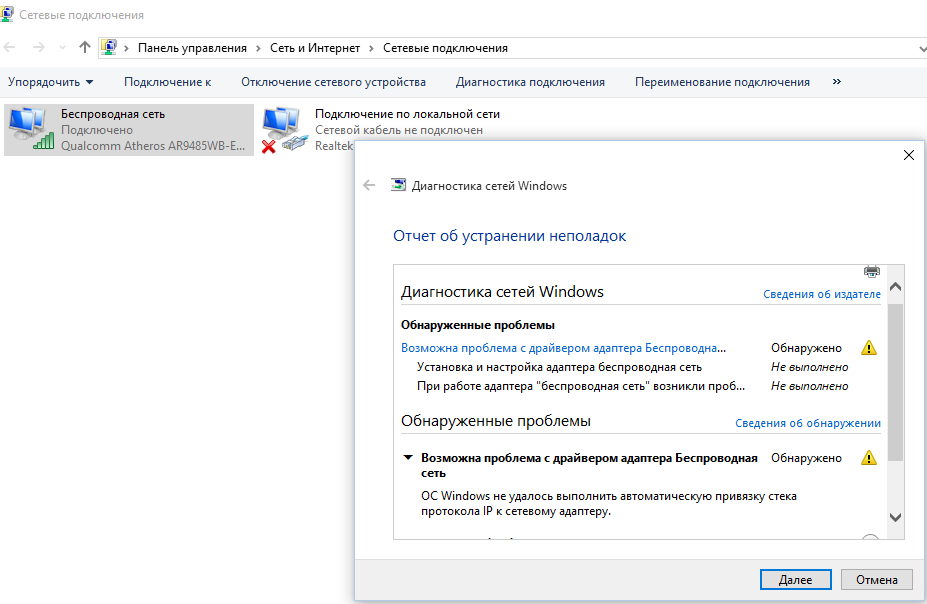The width and height of the screenshot is (927, 604).
Task: Click 'Диагностика подключения' command
Action: (x=530, y=82)
